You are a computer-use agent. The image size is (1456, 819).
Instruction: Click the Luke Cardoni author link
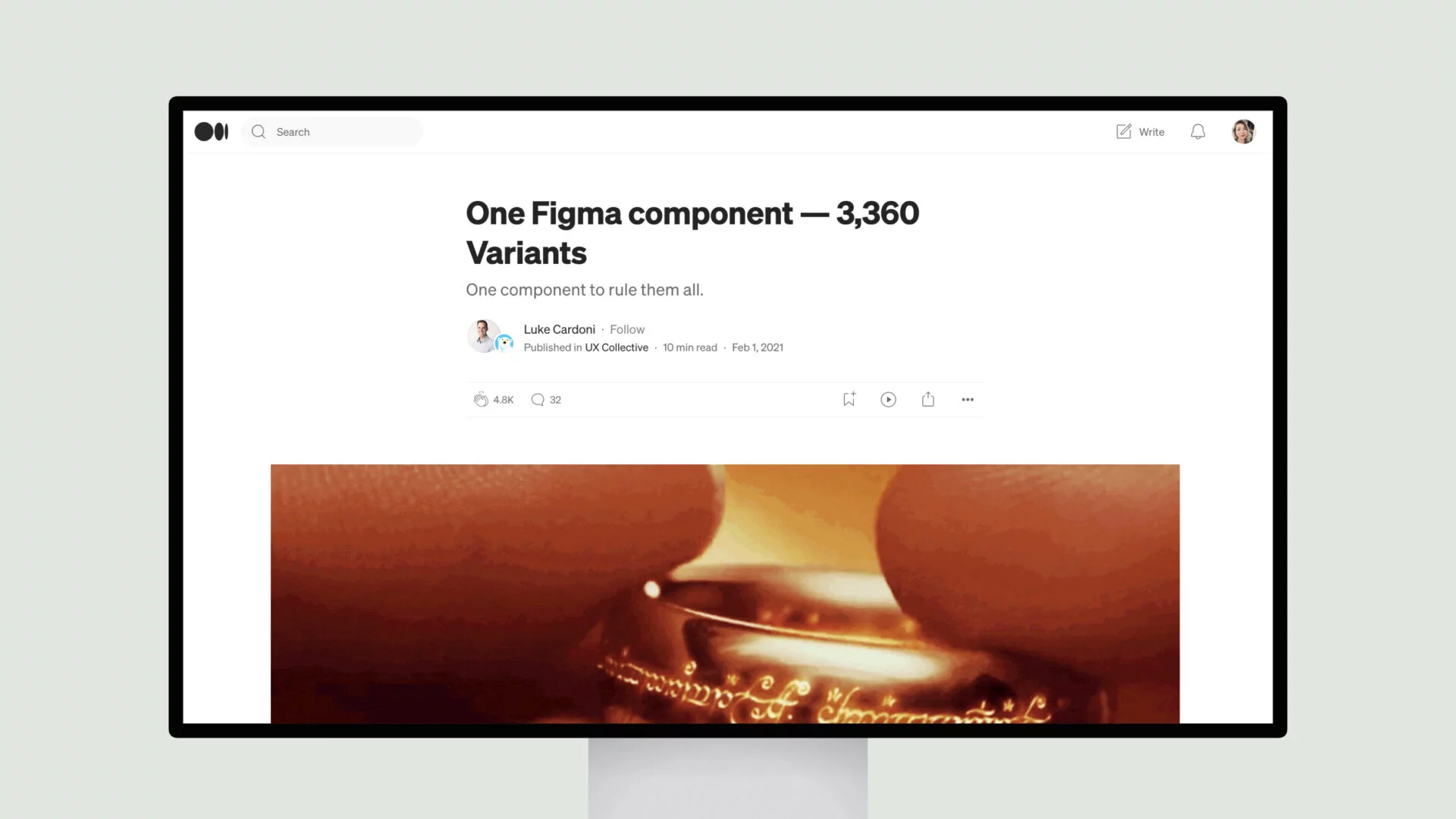[x=559, y=329]
